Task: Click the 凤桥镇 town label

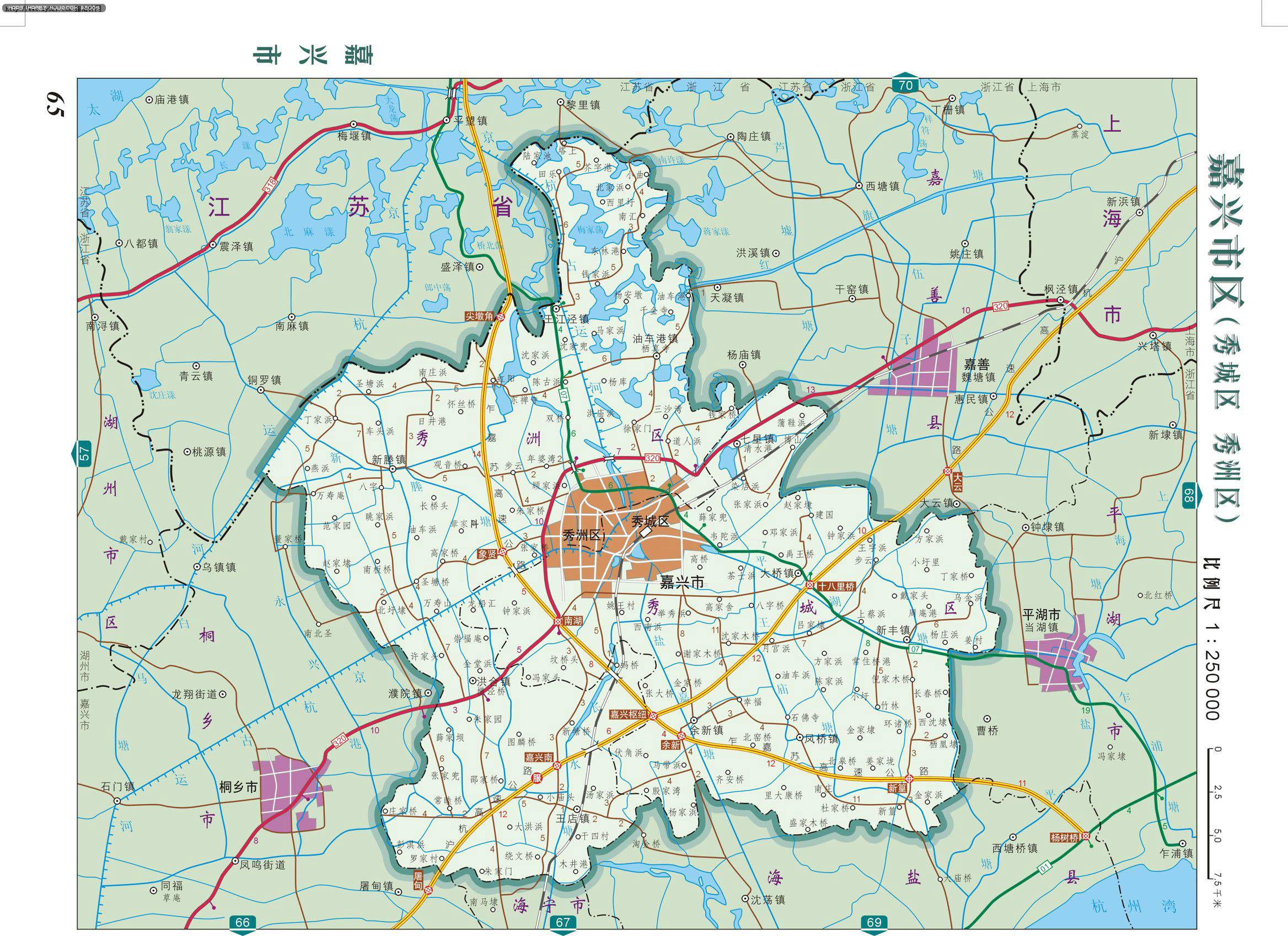Action: pos(821,739)
